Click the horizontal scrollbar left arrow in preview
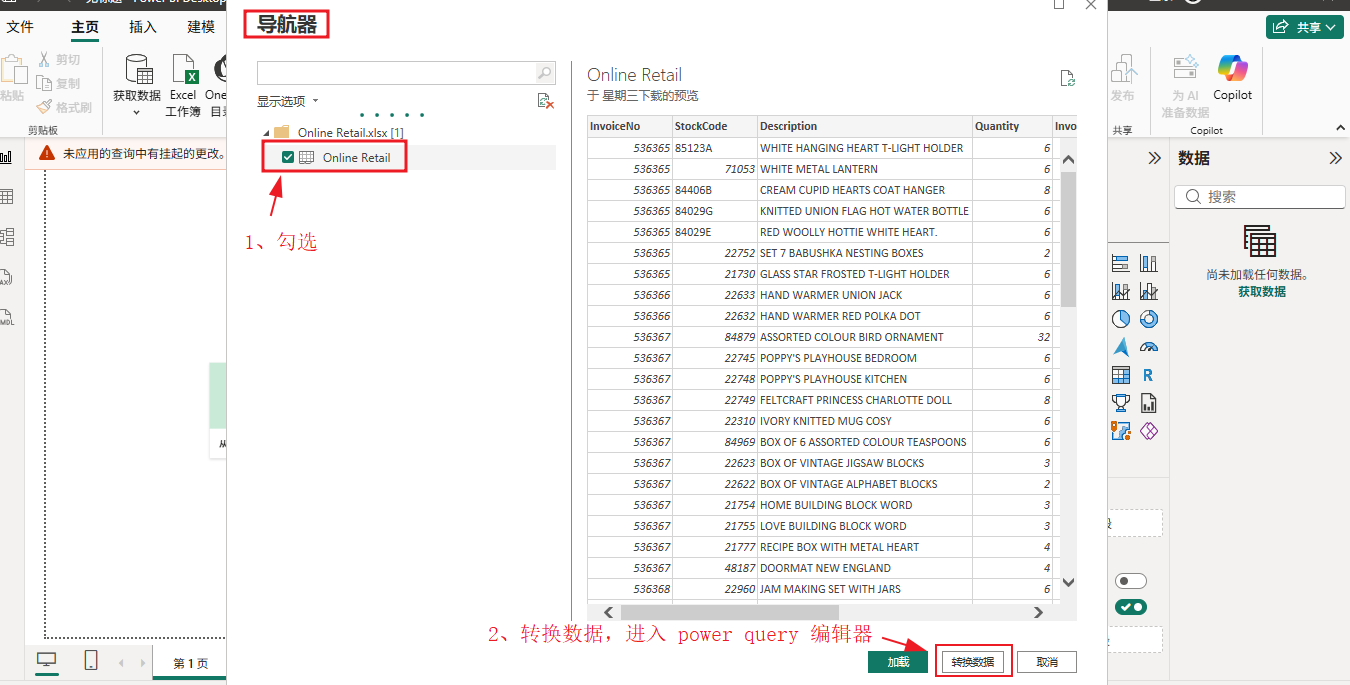Image resolution: width=1350 pixels, height=685 pixels. point(607,612)
